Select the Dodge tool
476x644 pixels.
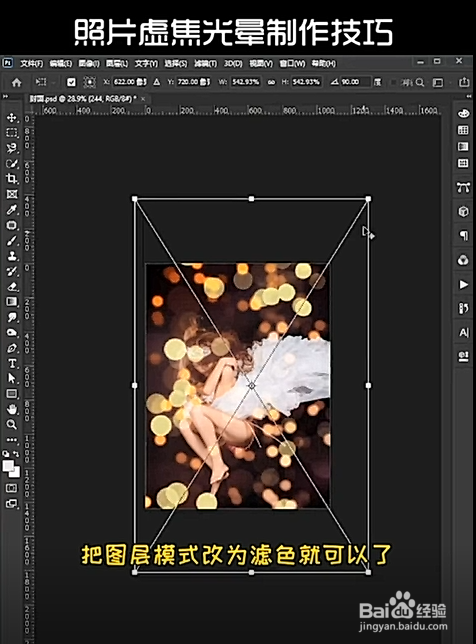click(11, 332)
